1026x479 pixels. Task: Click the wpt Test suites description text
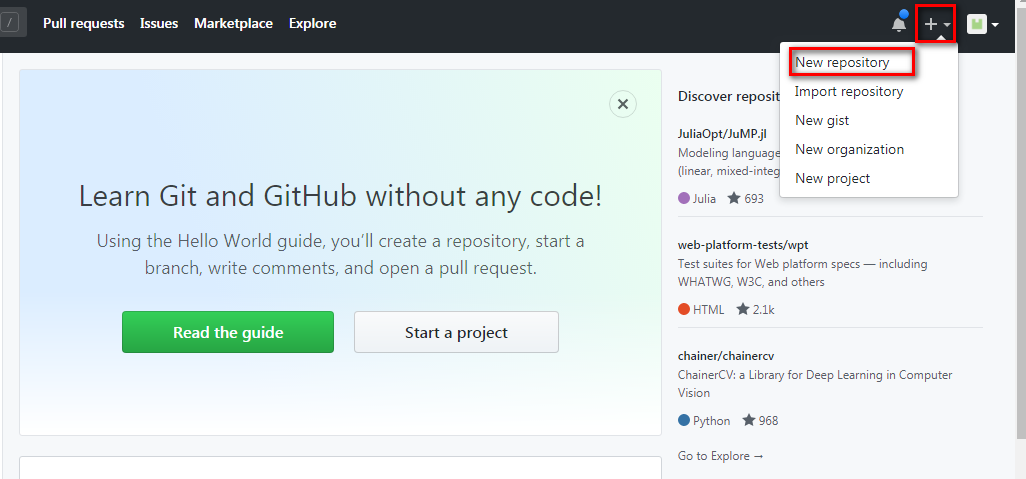803,273
